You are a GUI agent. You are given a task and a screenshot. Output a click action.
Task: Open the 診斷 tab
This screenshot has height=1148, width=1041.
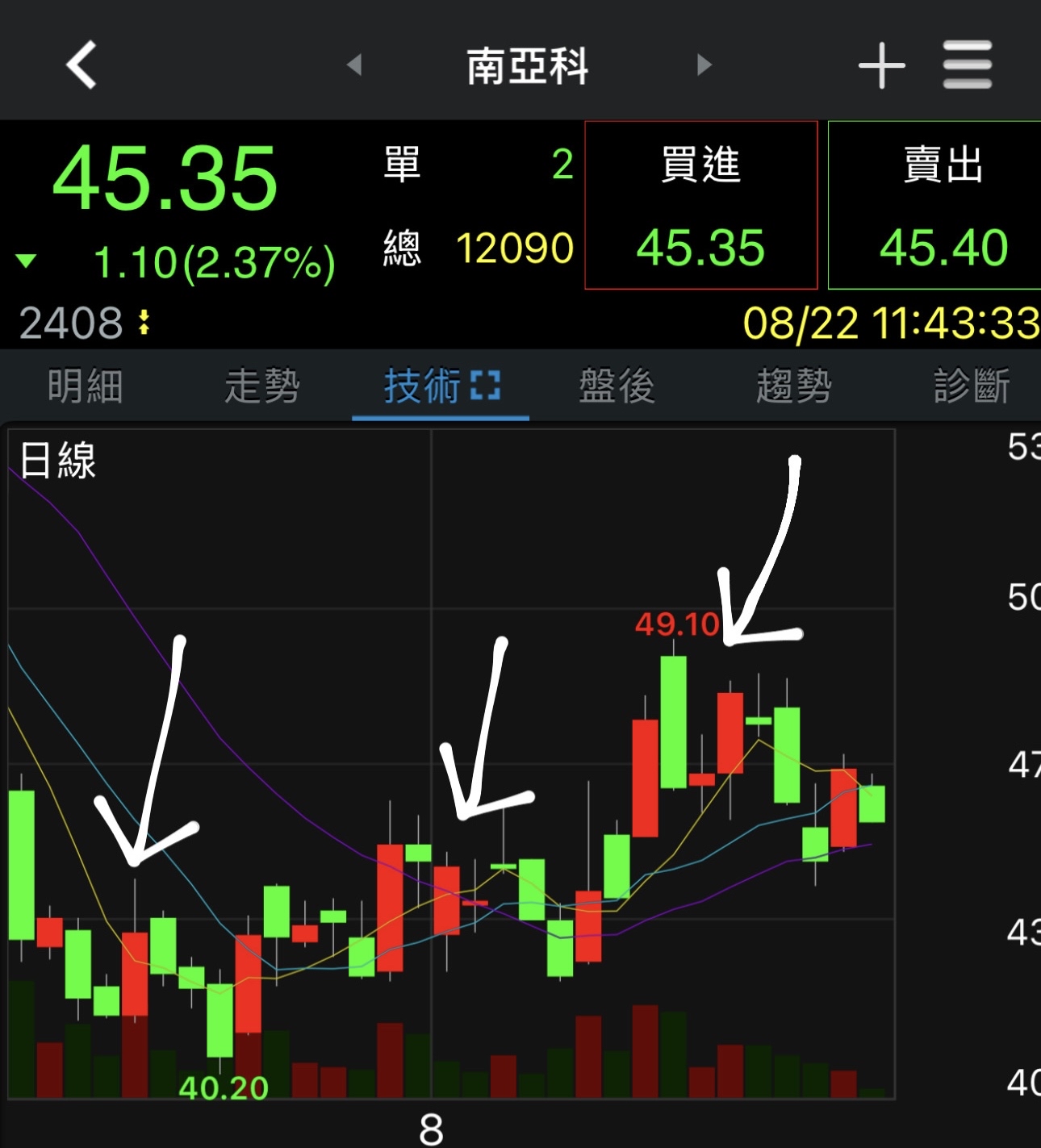pyautogui.click(x=972, y=386)
